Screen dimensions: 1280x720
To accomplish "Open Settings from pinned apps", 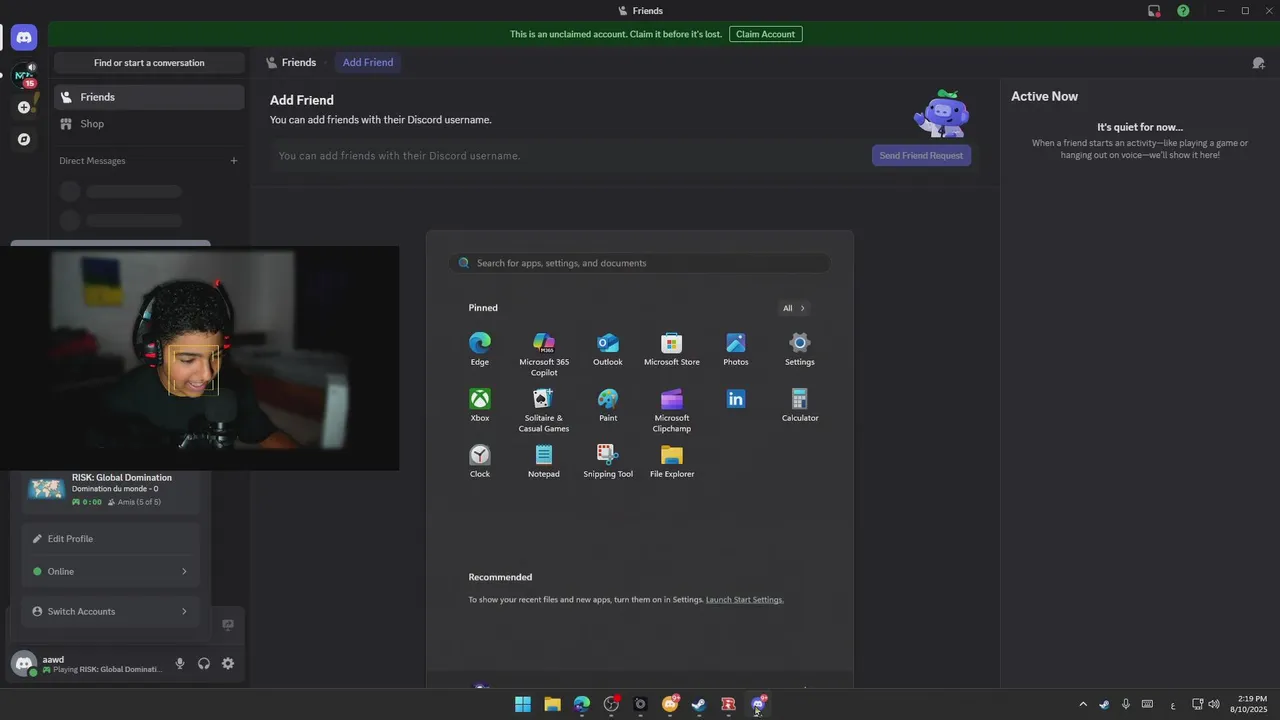I will 800,349.
